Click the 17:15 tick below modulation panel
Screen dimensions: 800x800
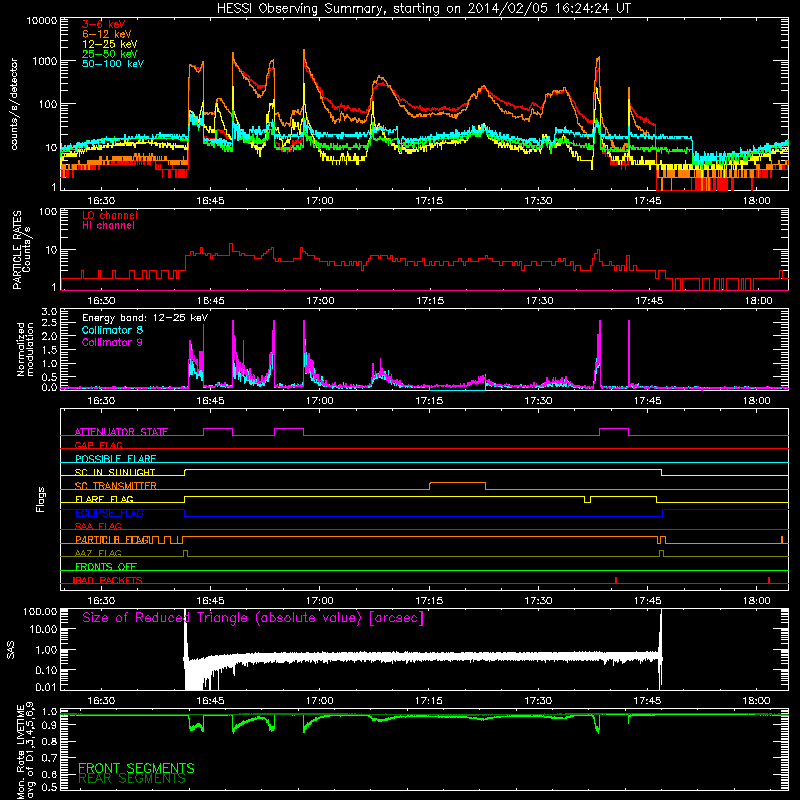click(429, 401)
